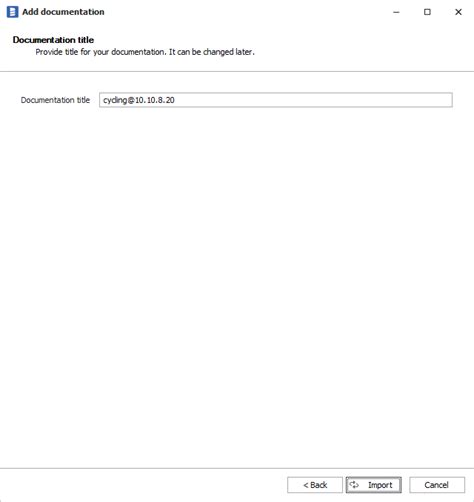This screenshot has height=502, width=474.
Task: Click the '< Back' label text
Action: 315,485
